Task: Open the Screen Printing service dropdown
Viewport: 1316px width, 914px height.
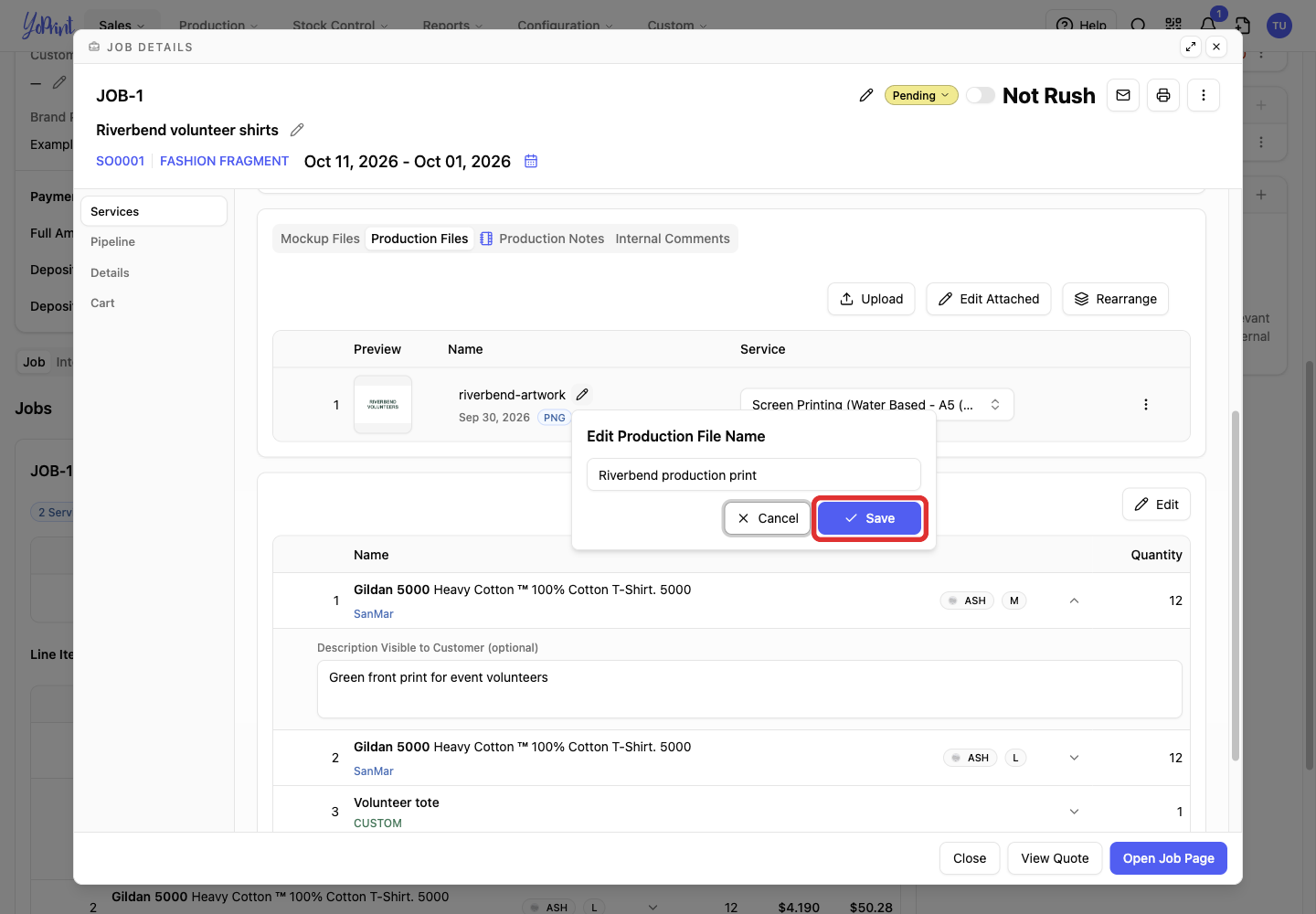Action: click(x=877, y=405)
